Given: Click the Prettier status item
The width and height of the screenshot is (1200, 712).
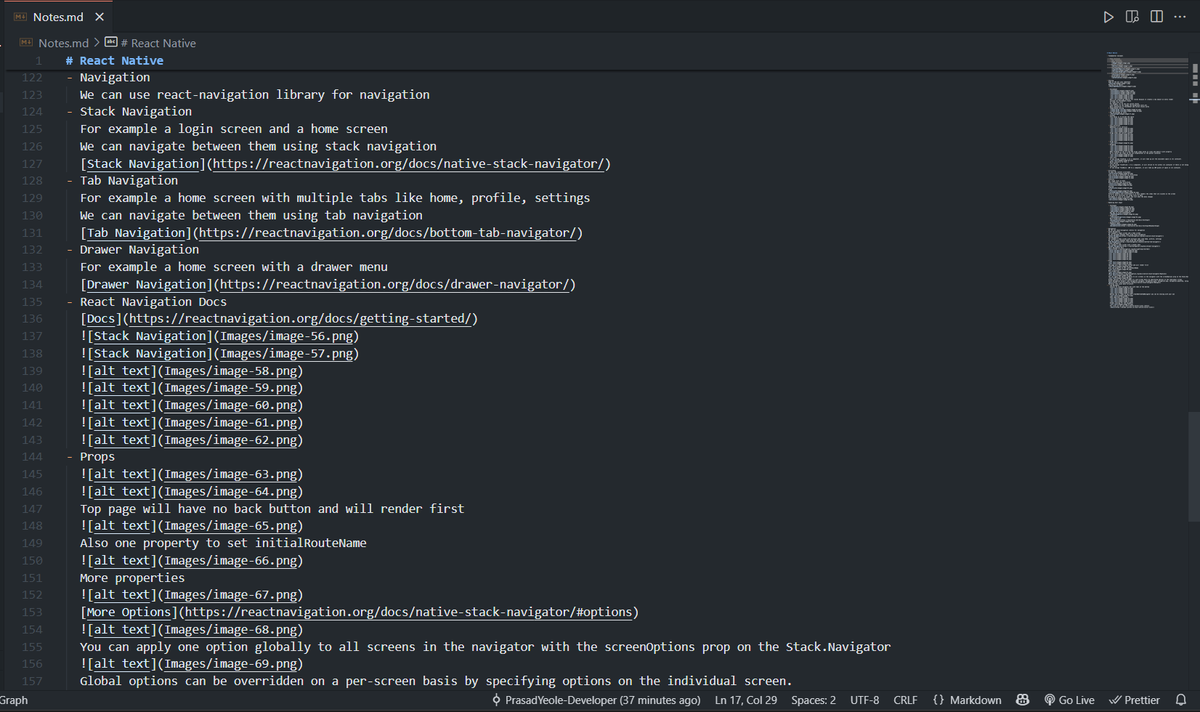Looking at the screenshot, I should [x=1134, y=700].
